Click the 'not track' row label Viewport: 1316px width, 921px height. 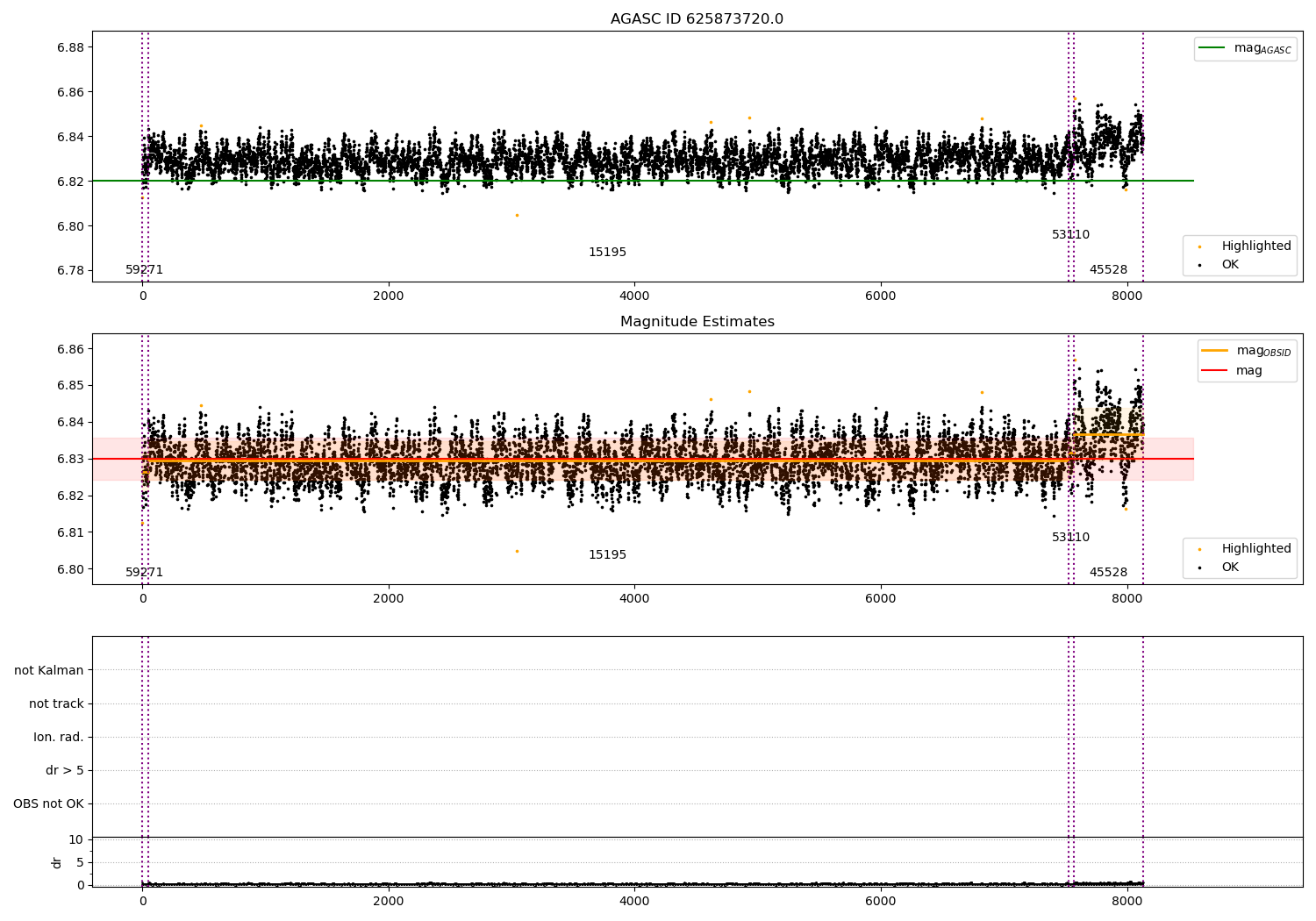[56, 703]
